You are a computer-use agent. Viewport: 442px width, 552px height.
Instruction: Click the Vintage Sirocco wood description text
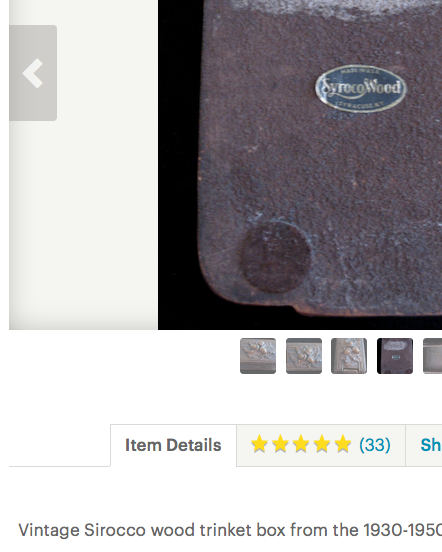(230, 530)
